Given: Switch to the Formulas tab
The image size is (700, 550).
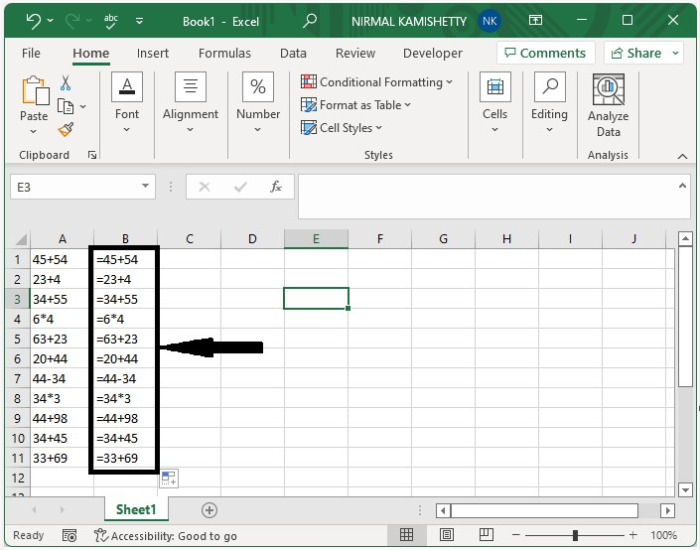Looking at the screenshot, I should pyautogui.click(x=225, y=53).
